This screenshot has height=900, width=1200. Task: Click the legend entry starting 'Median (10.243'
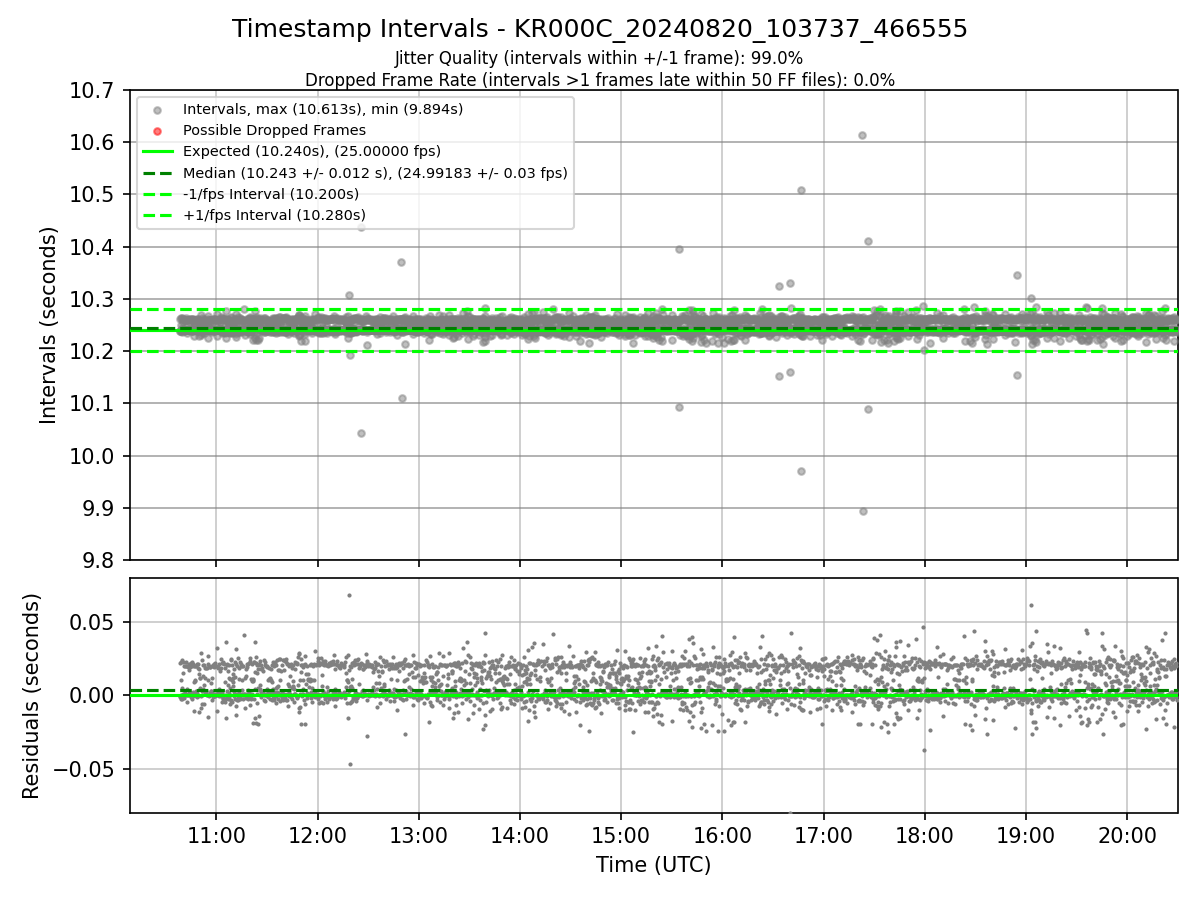coord(375,173)
